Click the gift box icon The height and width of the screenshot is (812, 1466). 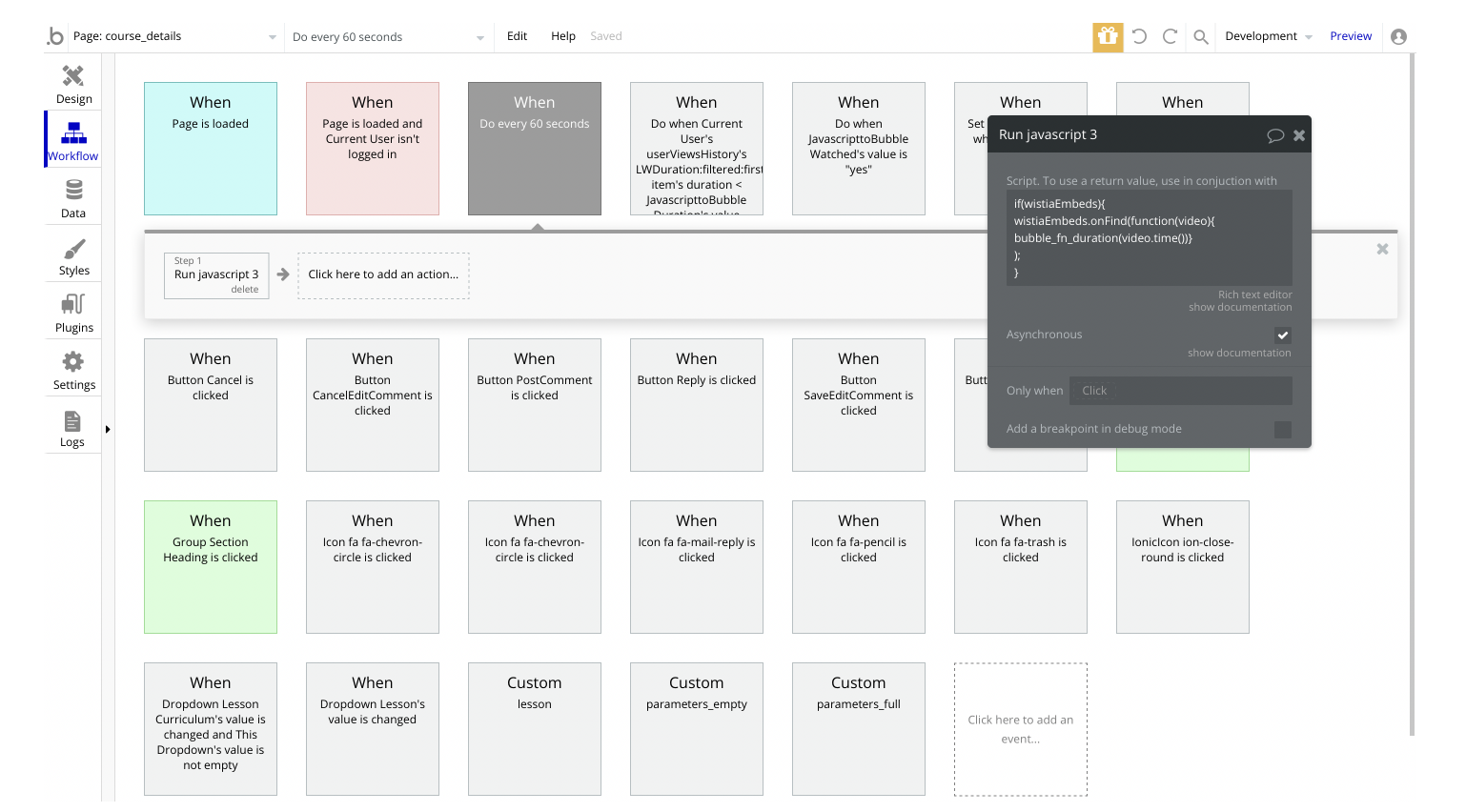tap(1108, 36)
